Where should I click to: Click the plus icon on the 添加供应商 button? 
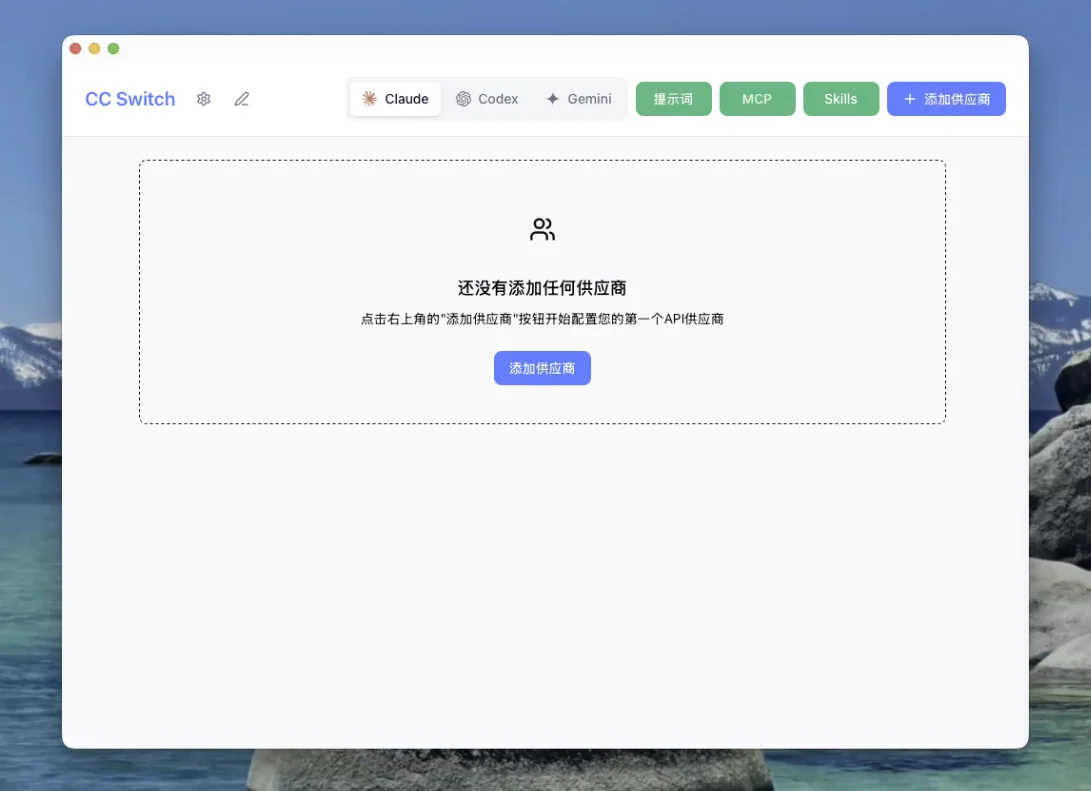pos(907,98)
